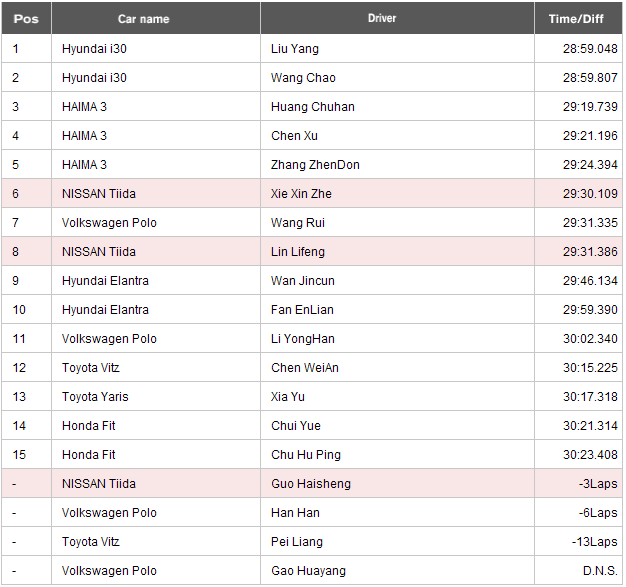This screenshot has height=587, width=626.
Task: Click Huang Chuhan driver cell
Action: click(x=397, y=107)
